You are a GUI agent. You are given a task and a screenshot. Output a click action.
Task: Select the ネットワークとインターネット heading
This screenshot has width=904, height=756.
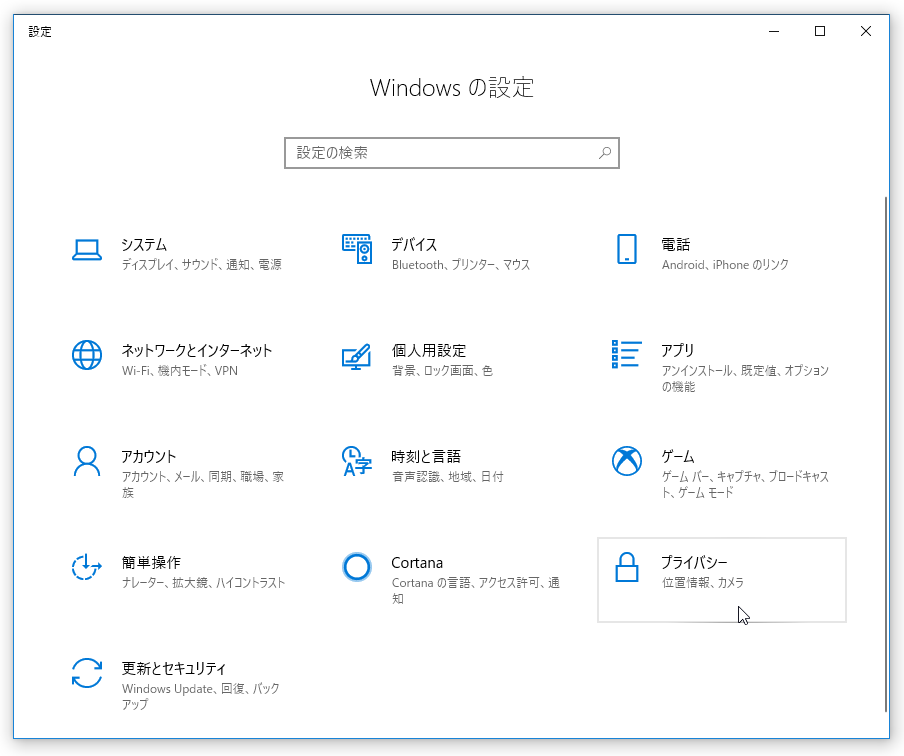[197, 351]
